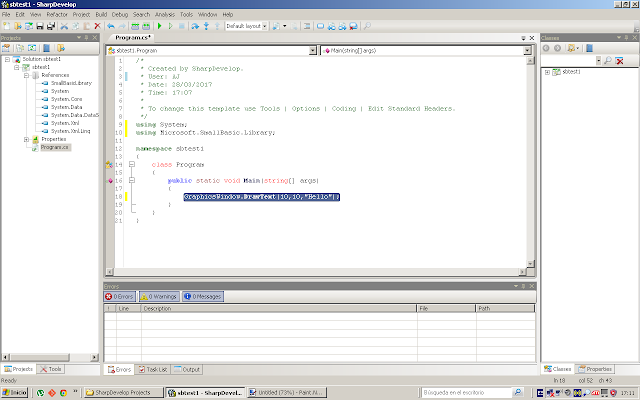Click the forward navigation icon in Classes panel

[x=557, y=48]
